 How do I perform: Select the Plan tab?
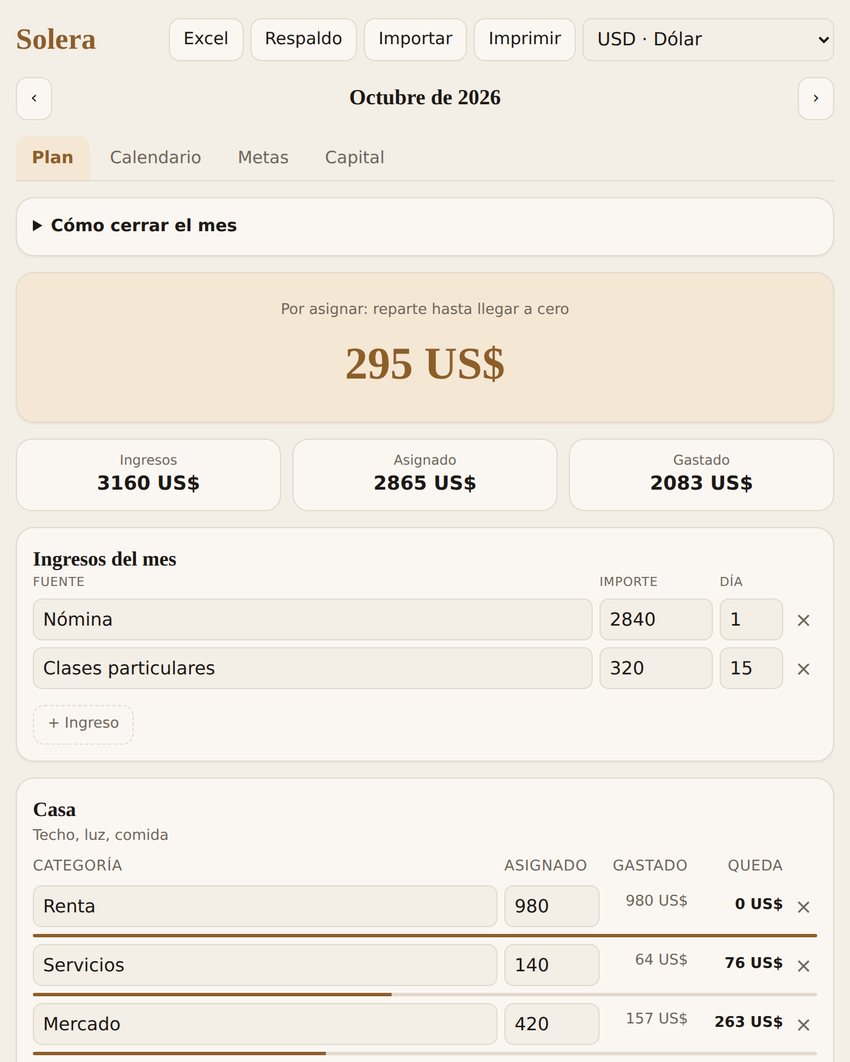point(53,157)
